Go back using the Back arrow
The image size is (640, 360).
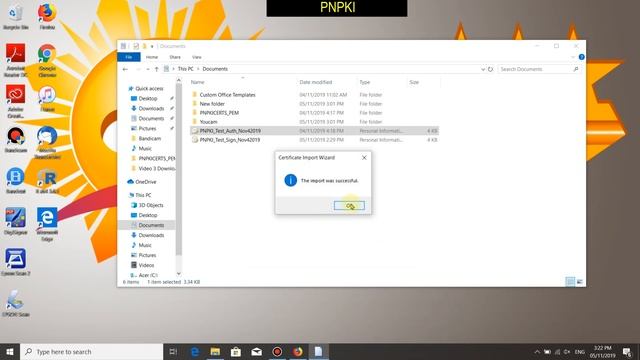click(125, 69)
